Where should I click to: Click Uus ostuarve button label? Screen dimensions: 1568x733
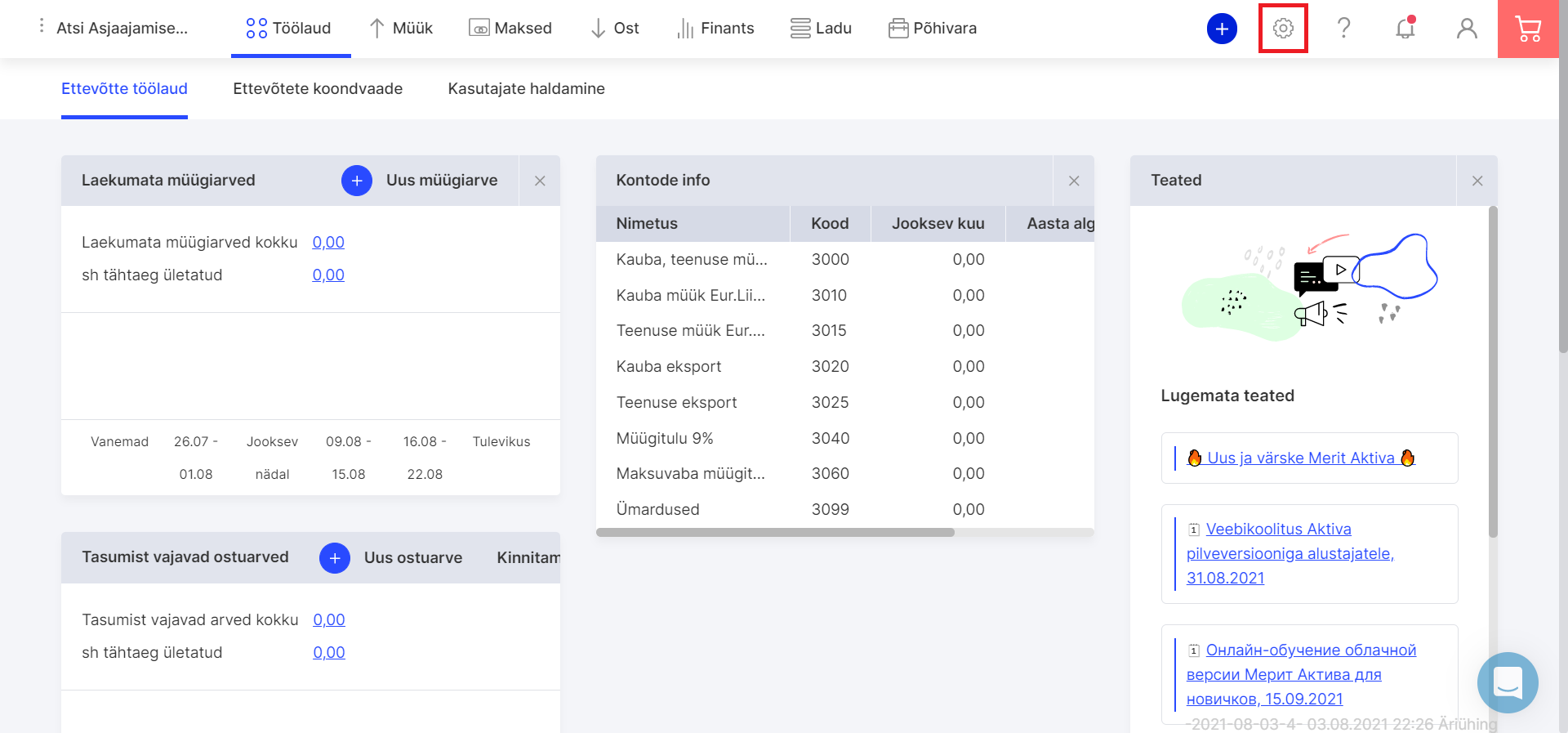[x=413, y=557]
